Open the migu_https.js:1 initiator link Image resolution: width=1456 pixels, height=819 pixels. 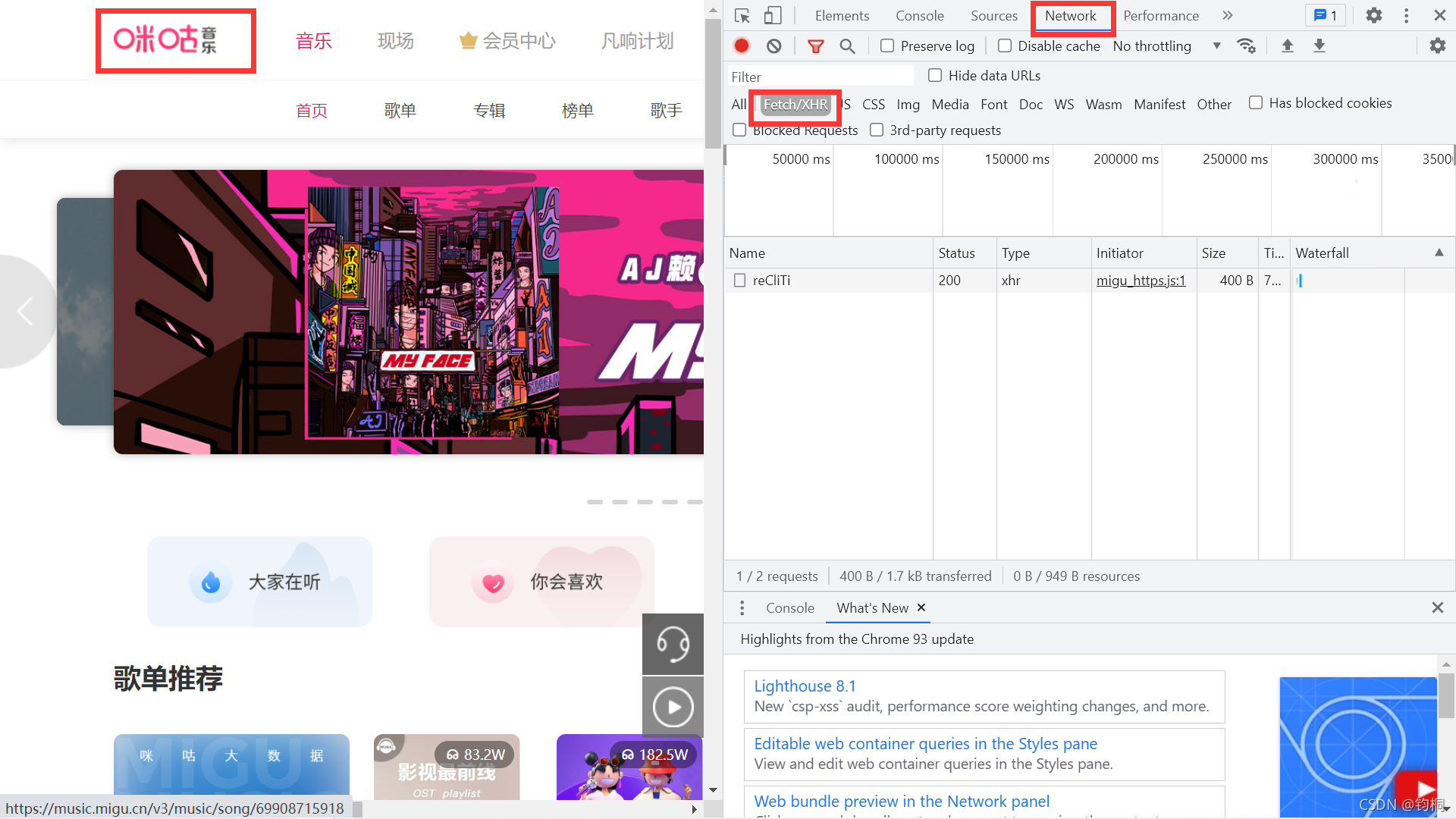click(x=1141, y=281)
